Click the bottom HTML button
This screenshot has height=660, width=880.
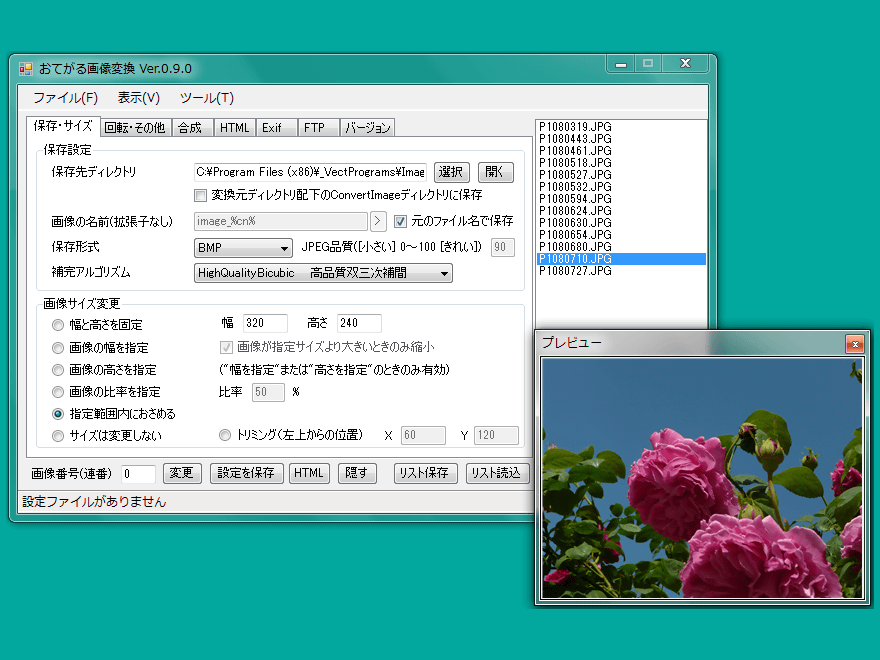point(309,473)
